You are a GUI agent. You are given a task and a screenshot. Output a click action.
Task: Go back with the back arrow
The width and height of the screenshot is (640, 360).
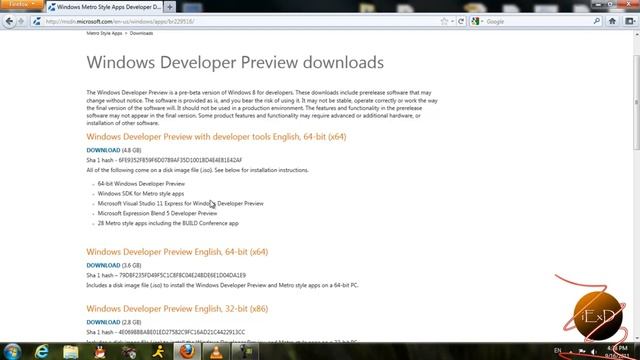pyautogui.click(x=9, y=21)
